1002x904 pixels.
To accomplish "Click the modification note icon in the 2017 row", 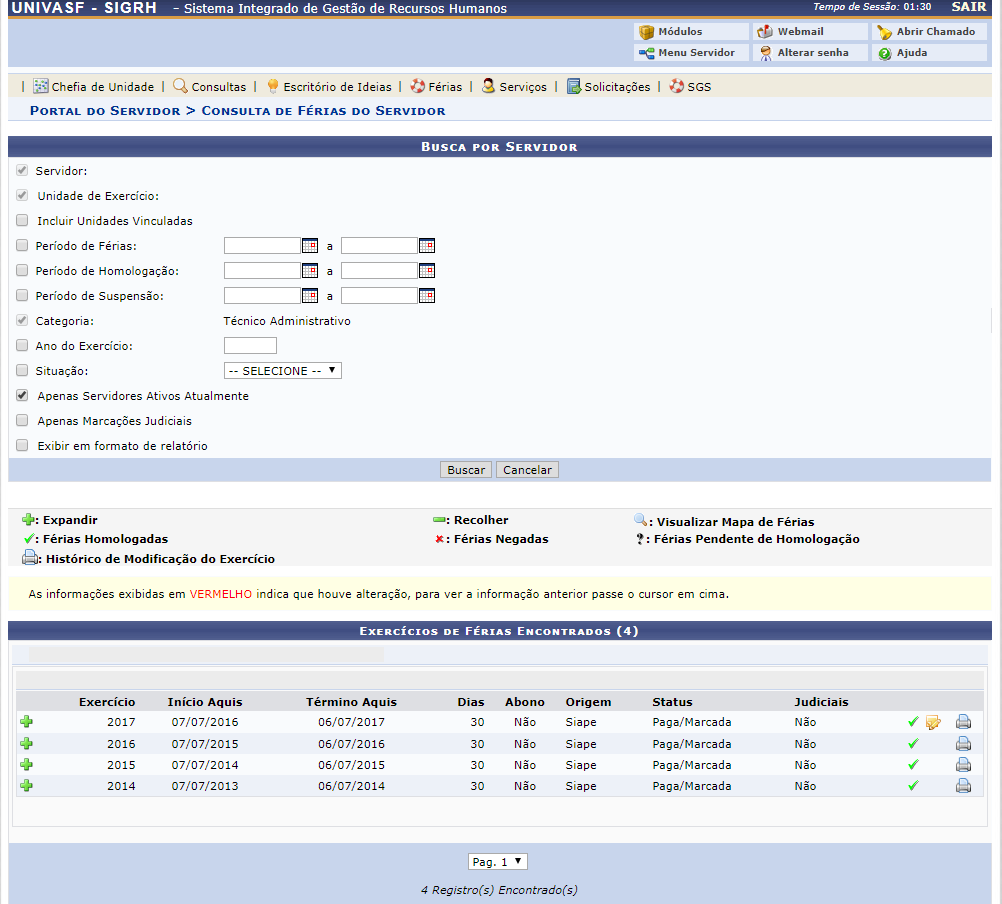I will coord(933,722).
